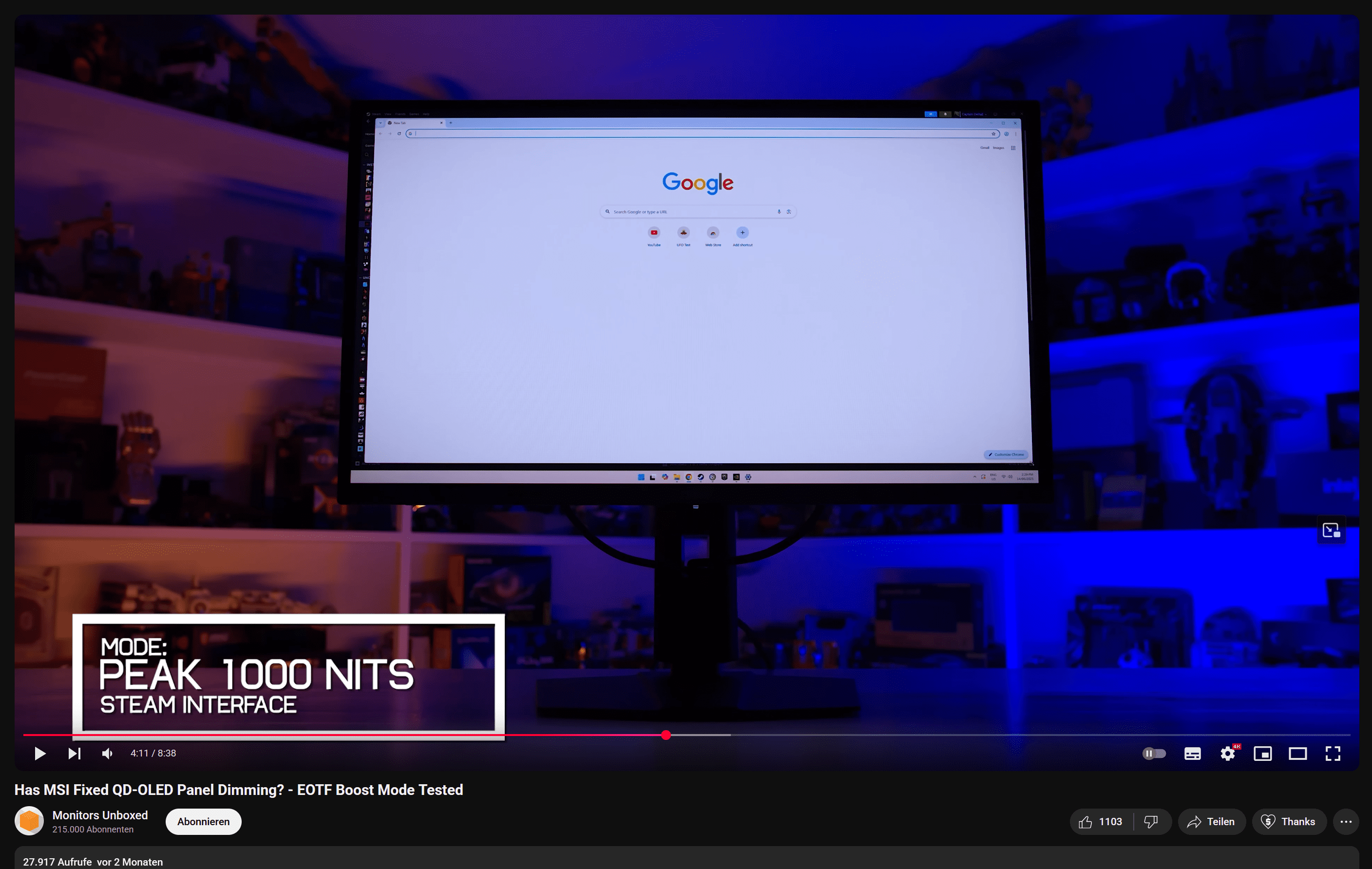This screenshot has height=869, width=1372.
Task: Open the player settings gear menu
Action: click(x=1227, y=754)
